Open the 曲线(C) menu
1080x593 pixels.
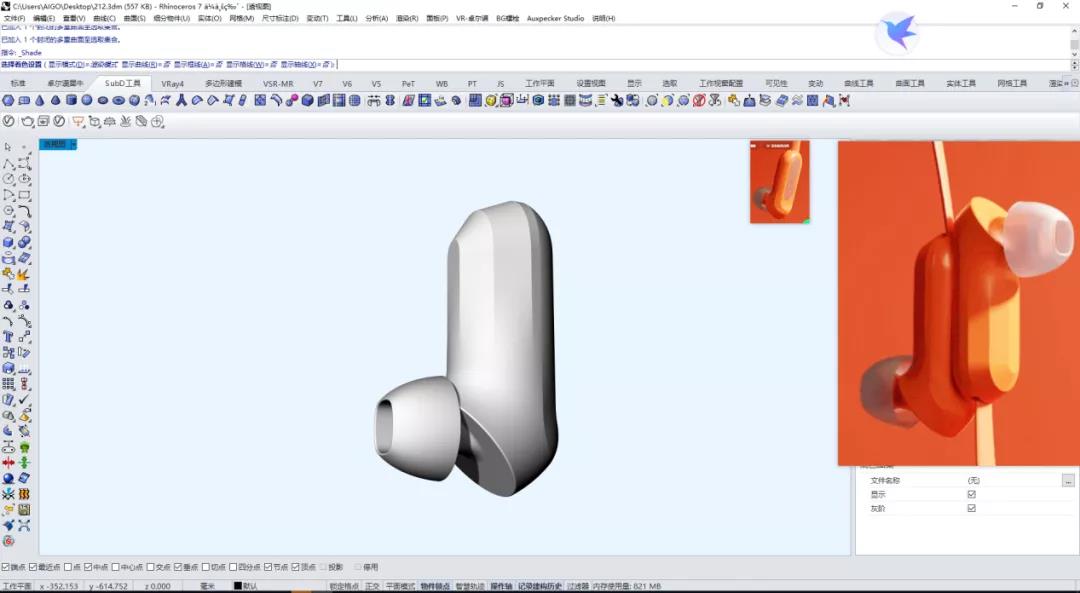click(104, 19)
